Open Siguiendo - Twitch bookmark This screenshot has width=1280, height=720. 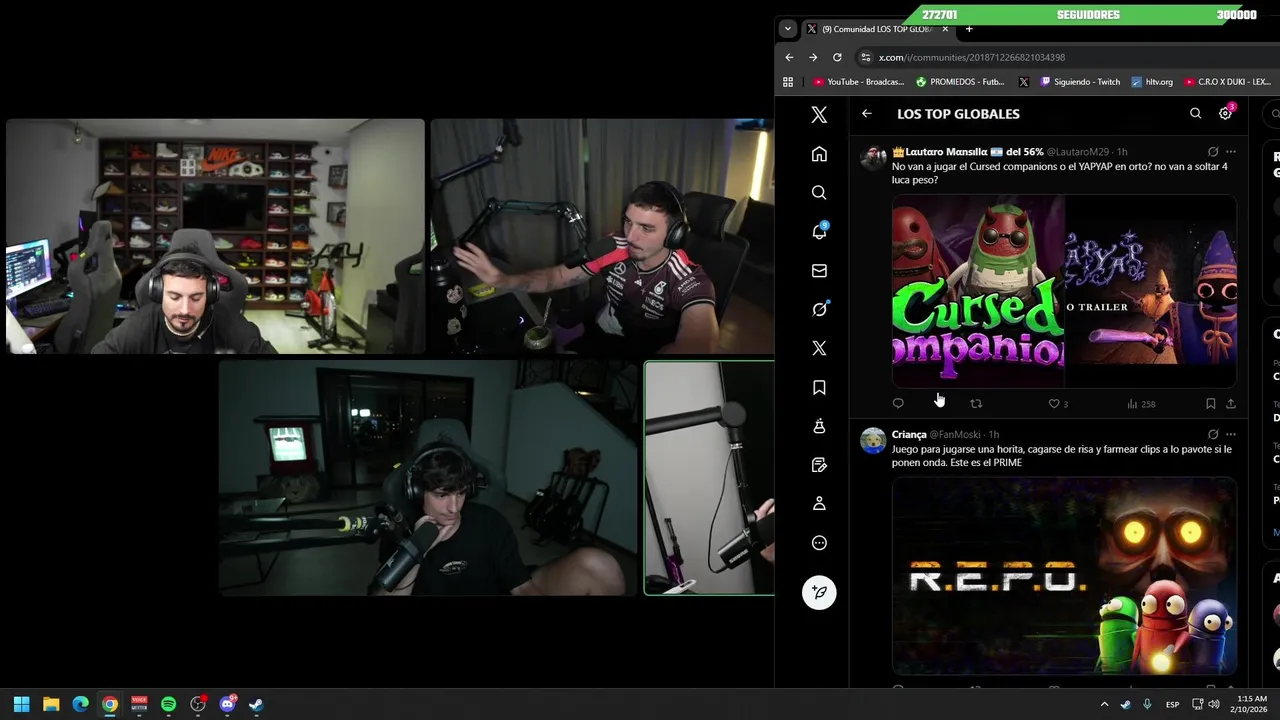[1081, 82]
